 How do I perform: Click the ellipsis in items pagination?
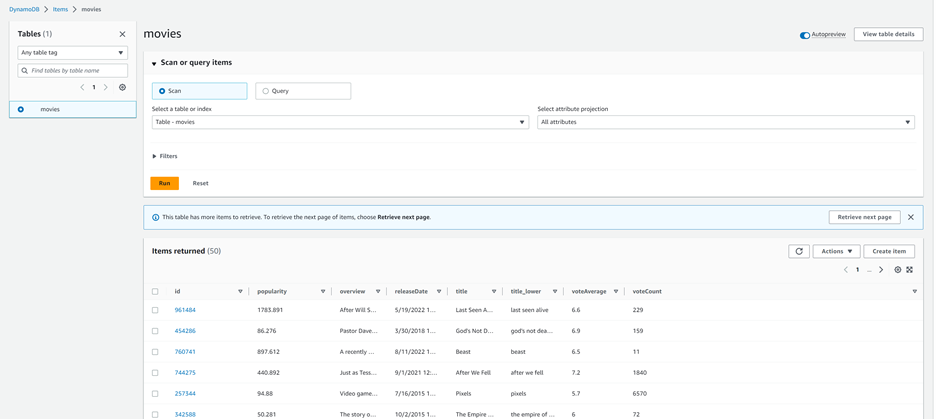(x=869, y=270)
